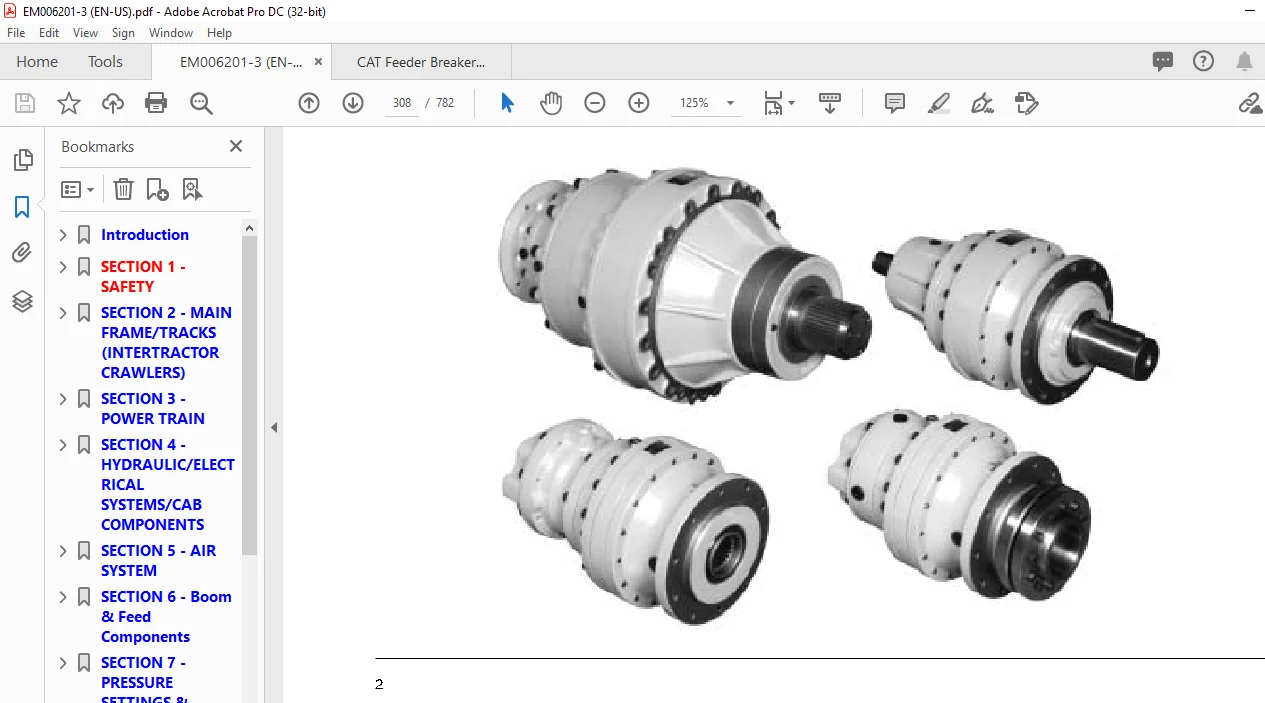Activate the Selection arrow tool
The width and height of the screenshot is (1265, 703).
pos(507,103)
